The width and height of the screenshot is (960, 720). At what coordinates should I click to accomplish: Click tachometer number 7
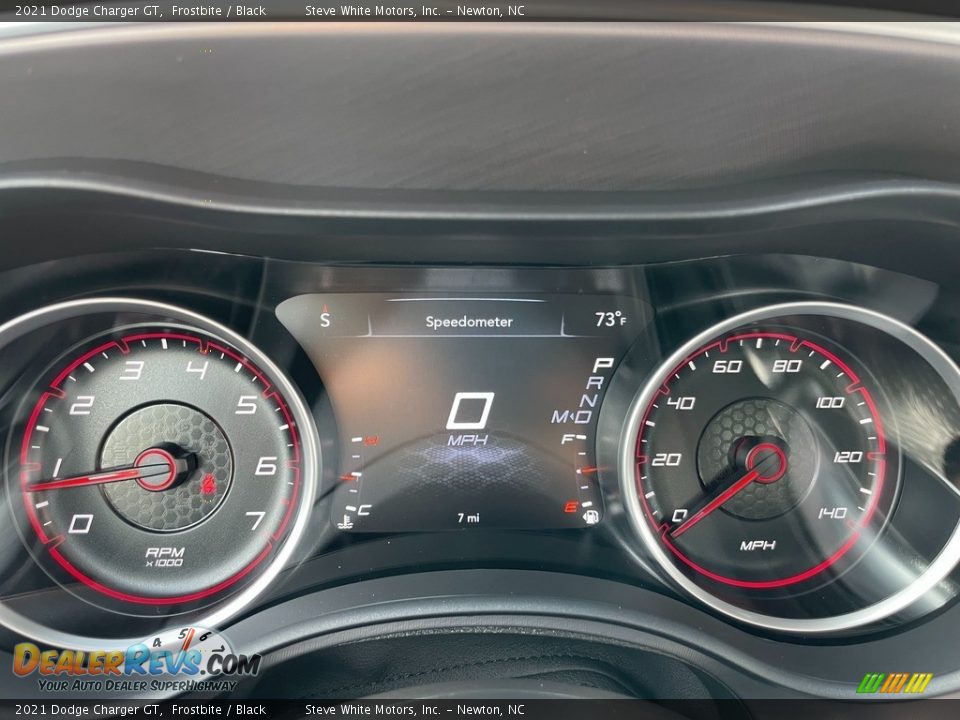(x=255, y=520)
